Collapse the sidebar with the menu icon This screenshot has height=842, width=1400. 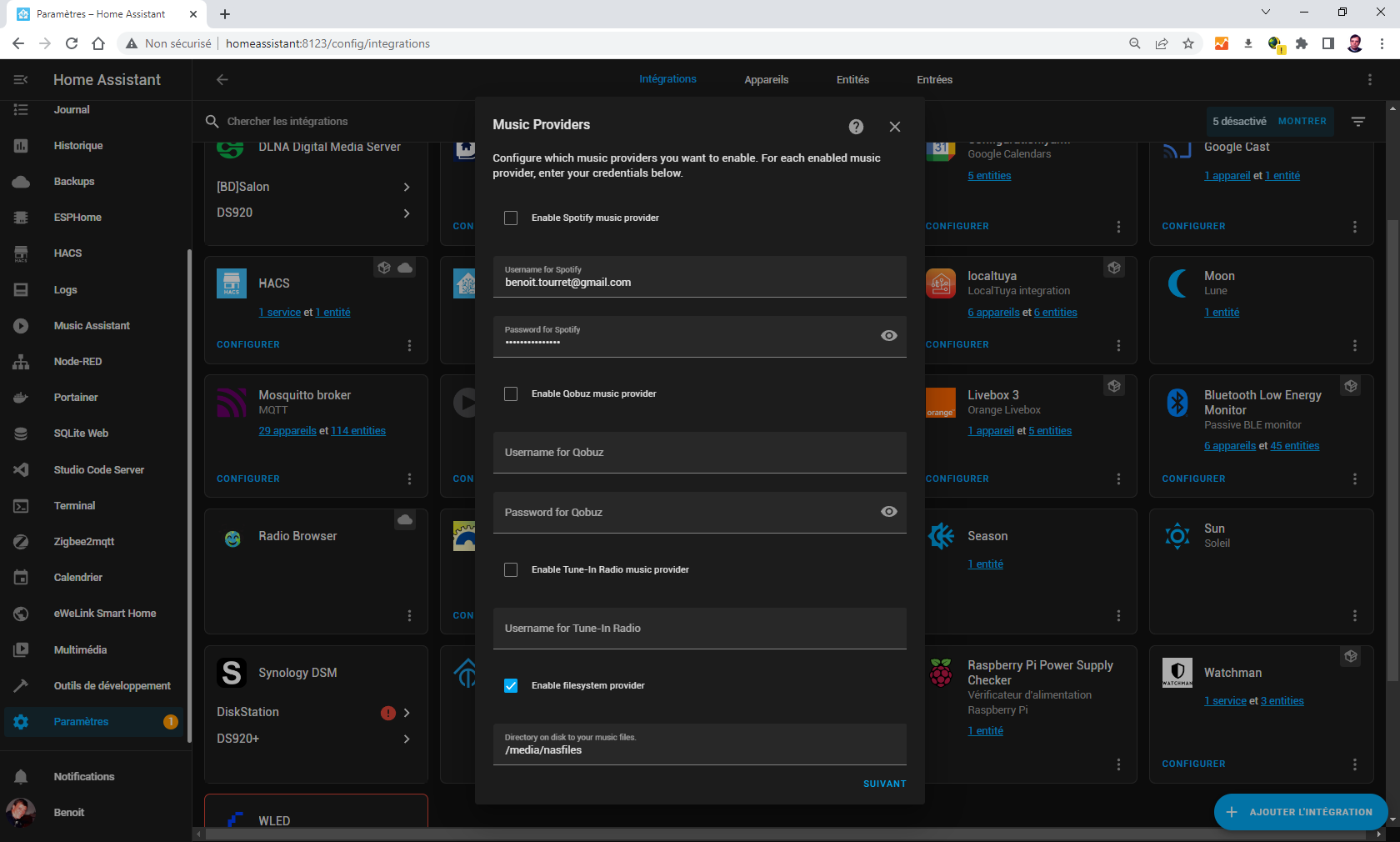coord(21,80)
